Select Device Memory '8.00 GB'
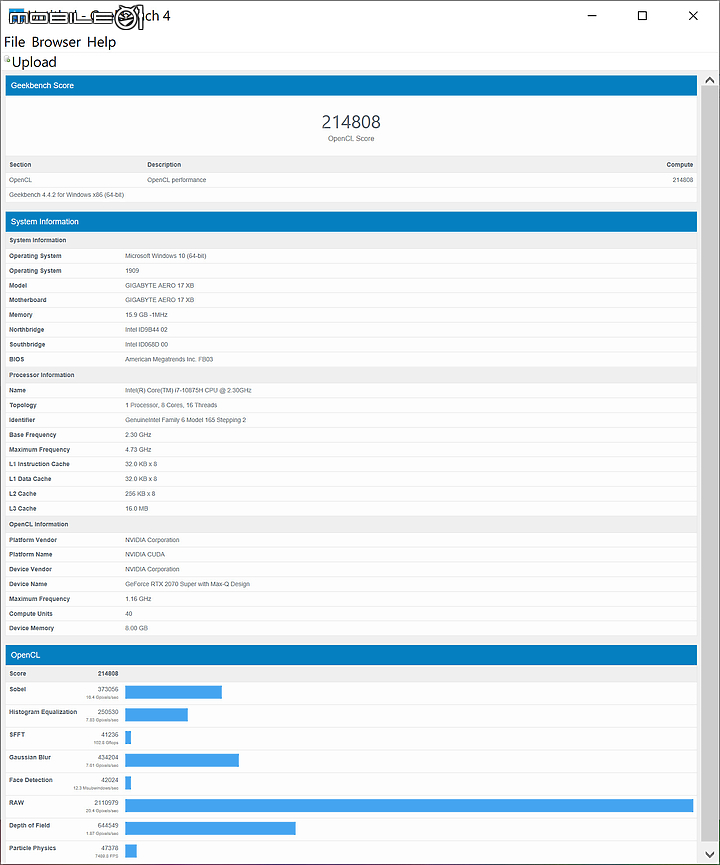This screenshot has height=865, width=720. point(136,628)
